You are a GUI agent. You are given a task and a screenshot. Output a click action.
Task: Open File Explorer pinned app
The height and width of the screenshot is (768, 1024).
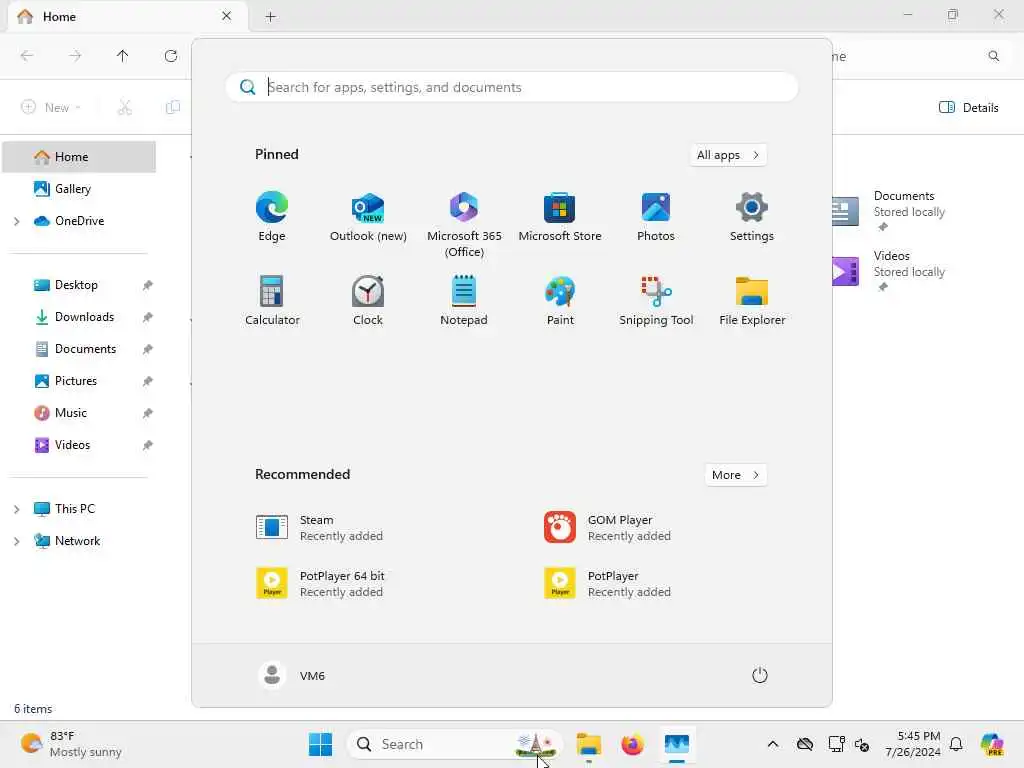(752, 300)
